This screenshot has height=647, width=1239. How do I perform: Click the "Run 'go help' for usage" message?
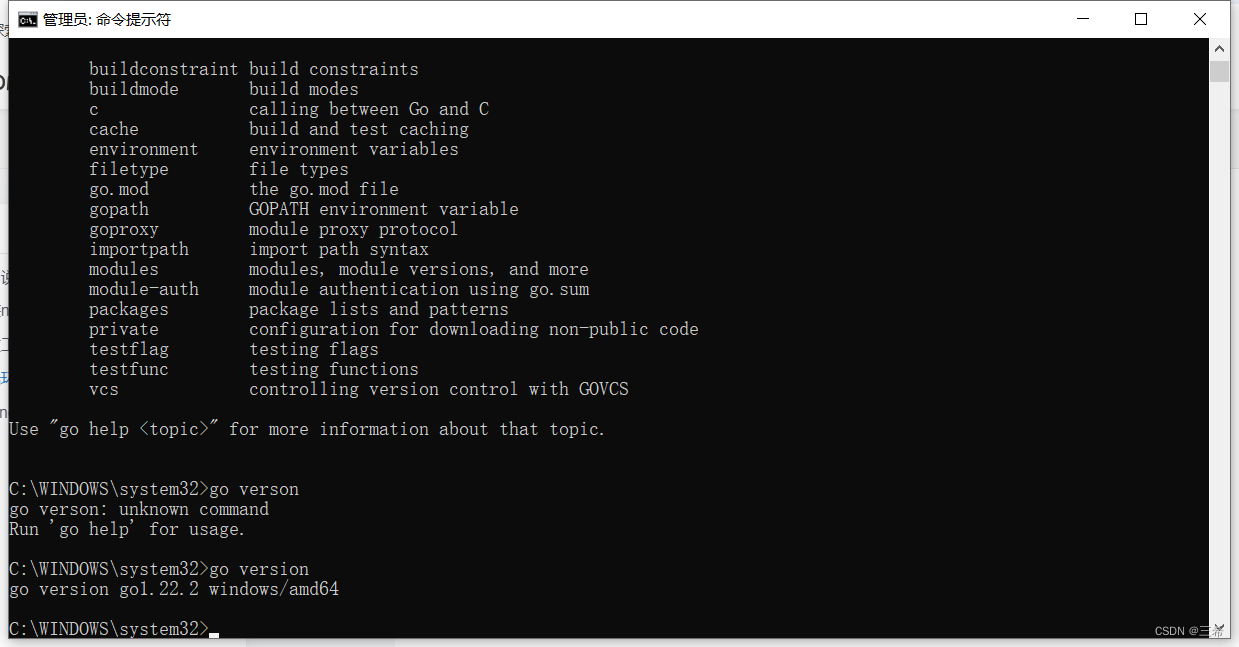125,529
